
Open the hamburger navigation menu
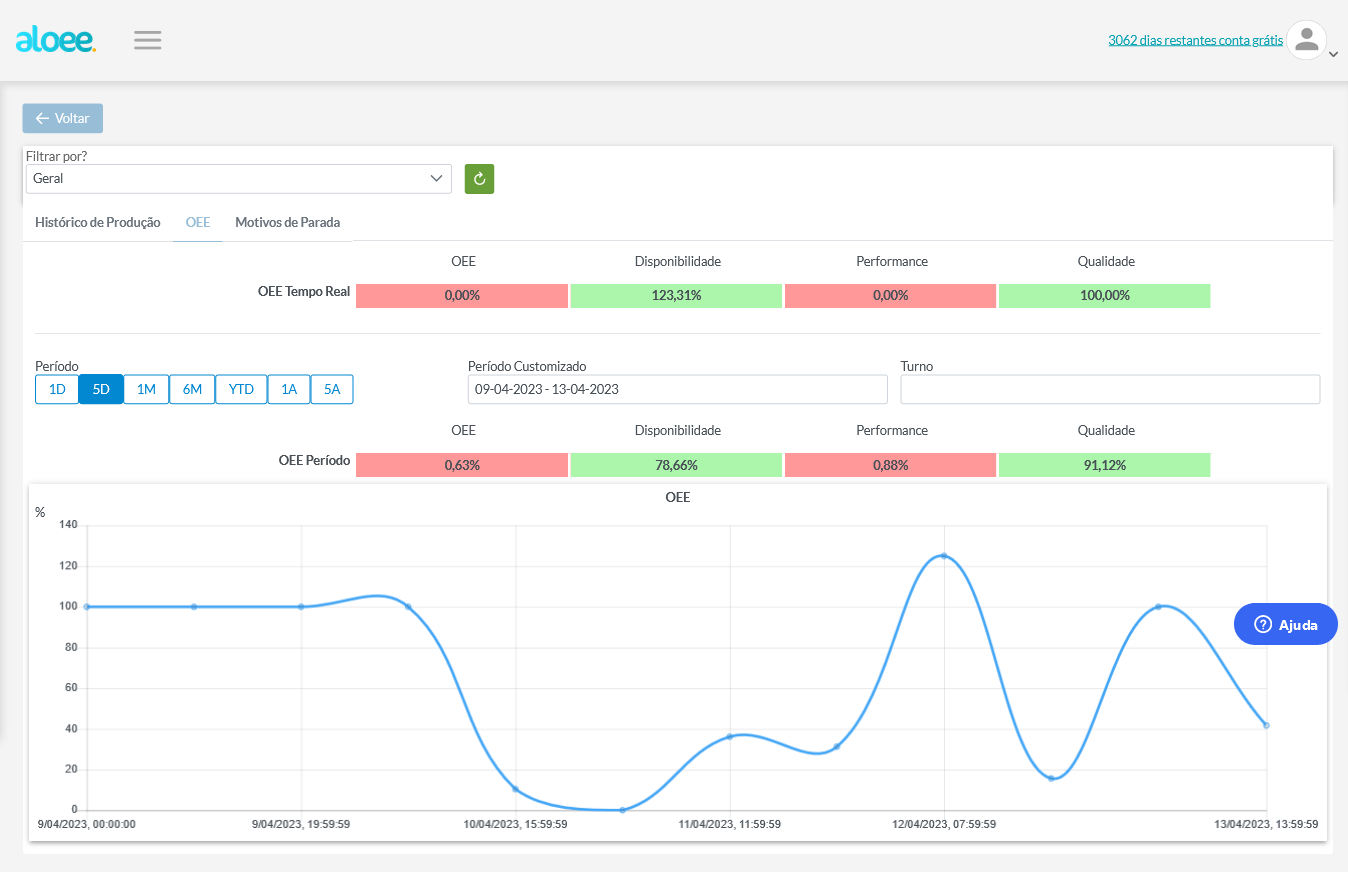[x=148, y=40]
